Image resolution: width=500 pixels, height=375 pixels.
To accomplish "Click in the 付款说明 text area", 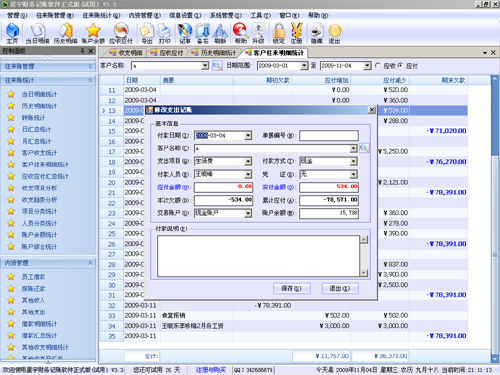I will click(x=258, y=256).
